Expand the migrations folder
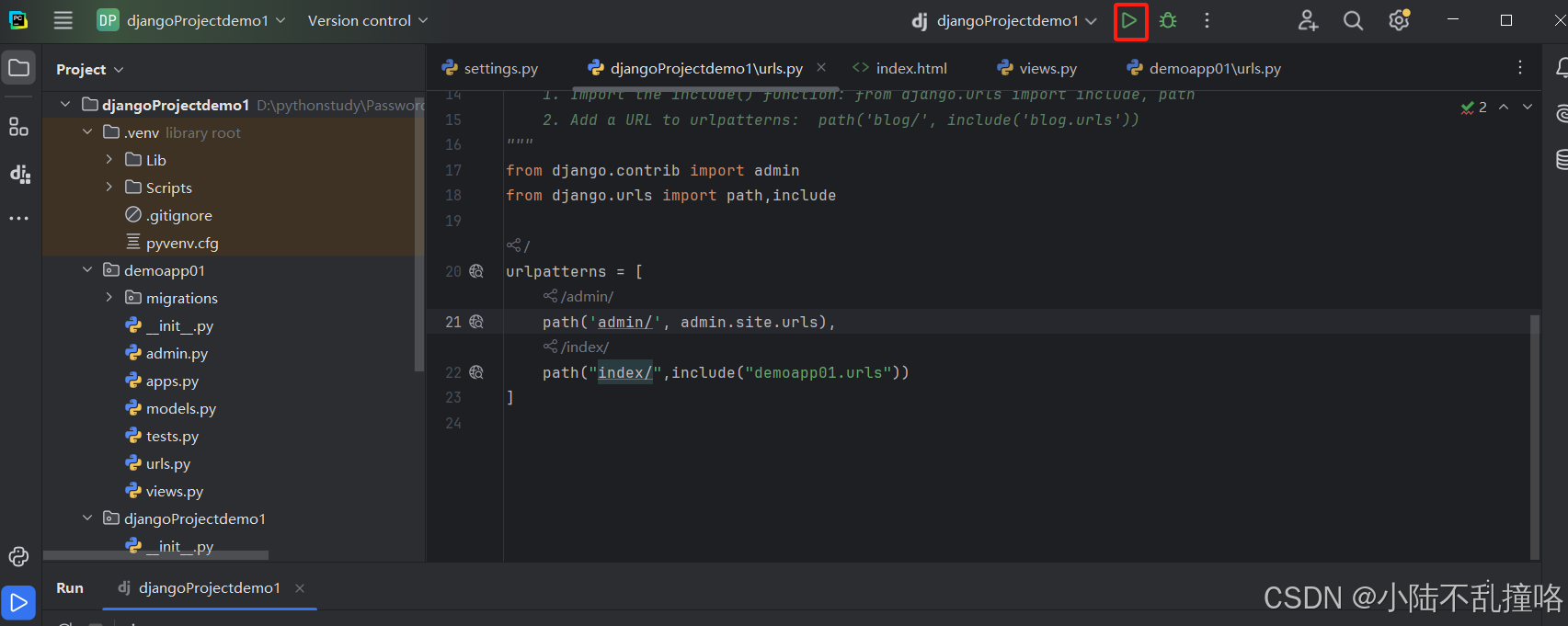Viewport: 1568px width, 626px height. click(109, 298)
